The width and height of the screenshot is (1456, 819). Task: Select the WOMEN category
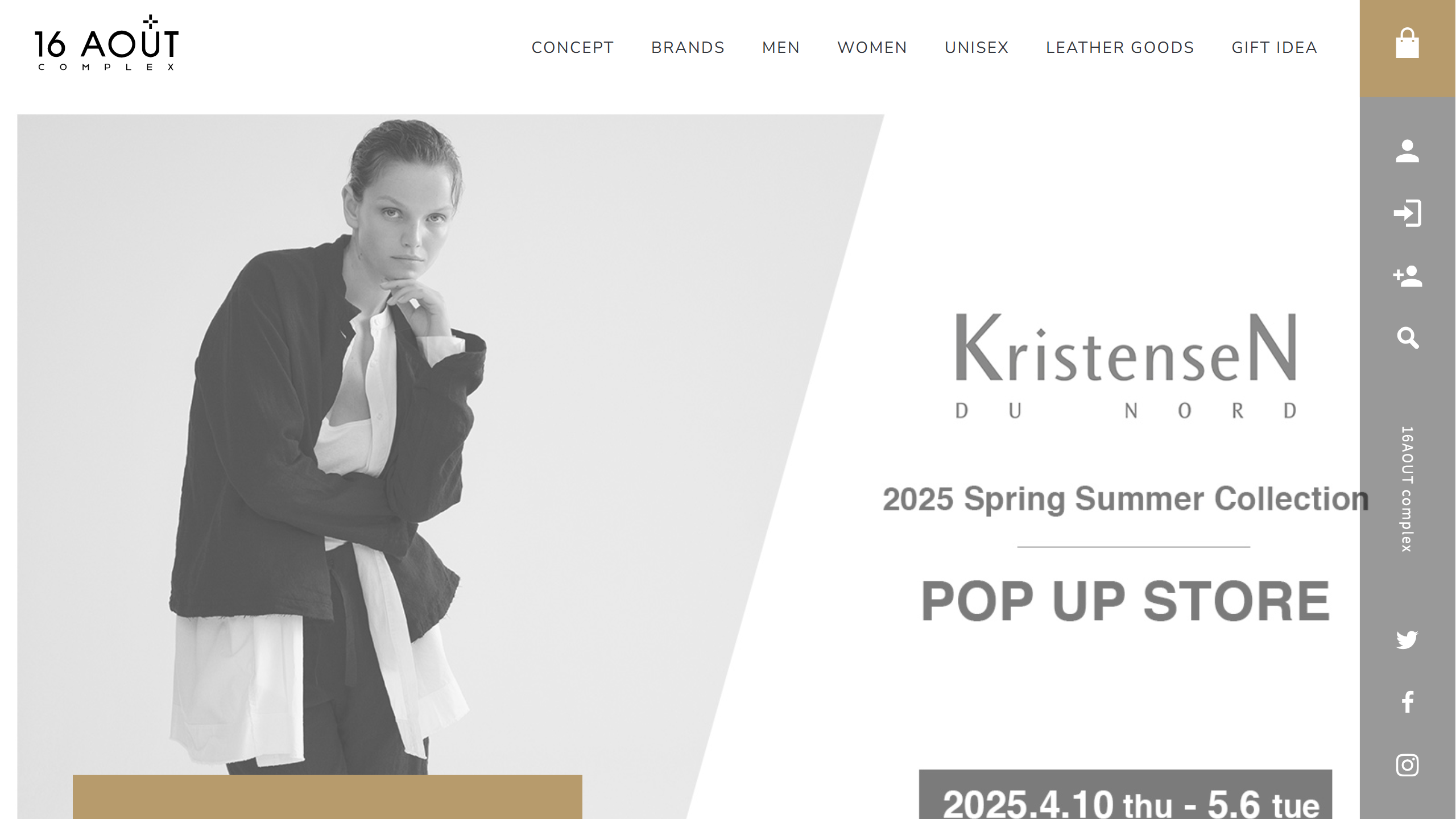(x=872, y=48)
